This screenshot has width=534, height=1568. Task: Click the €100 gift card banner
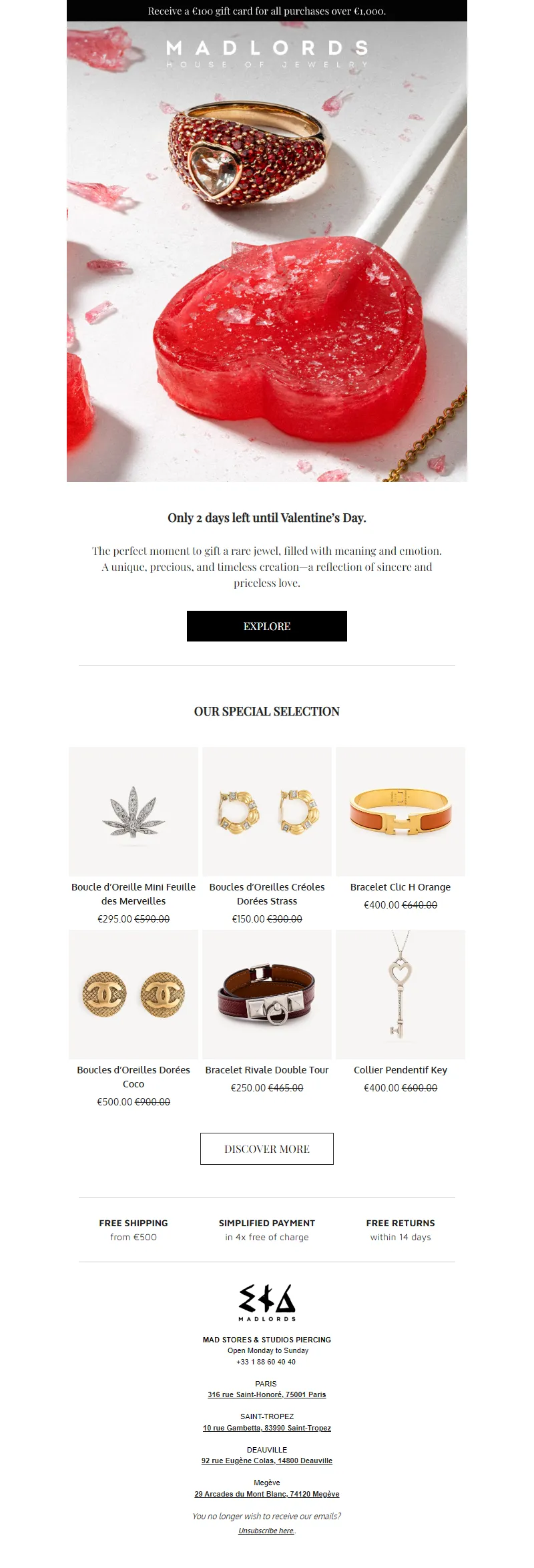pyautogui.click(x=267, y=11)
